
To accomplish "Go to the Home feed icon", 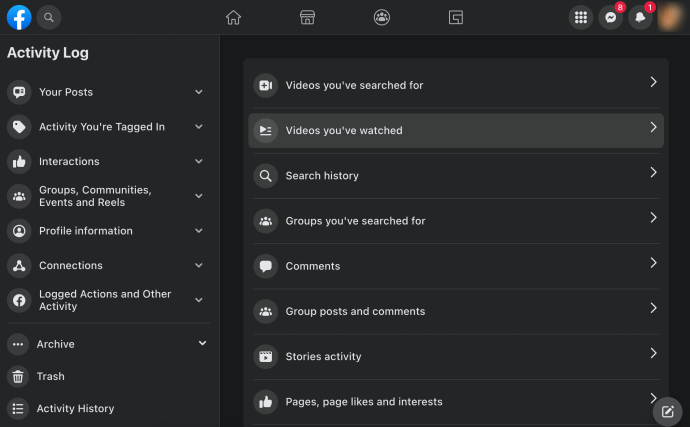I will [233, 18].
